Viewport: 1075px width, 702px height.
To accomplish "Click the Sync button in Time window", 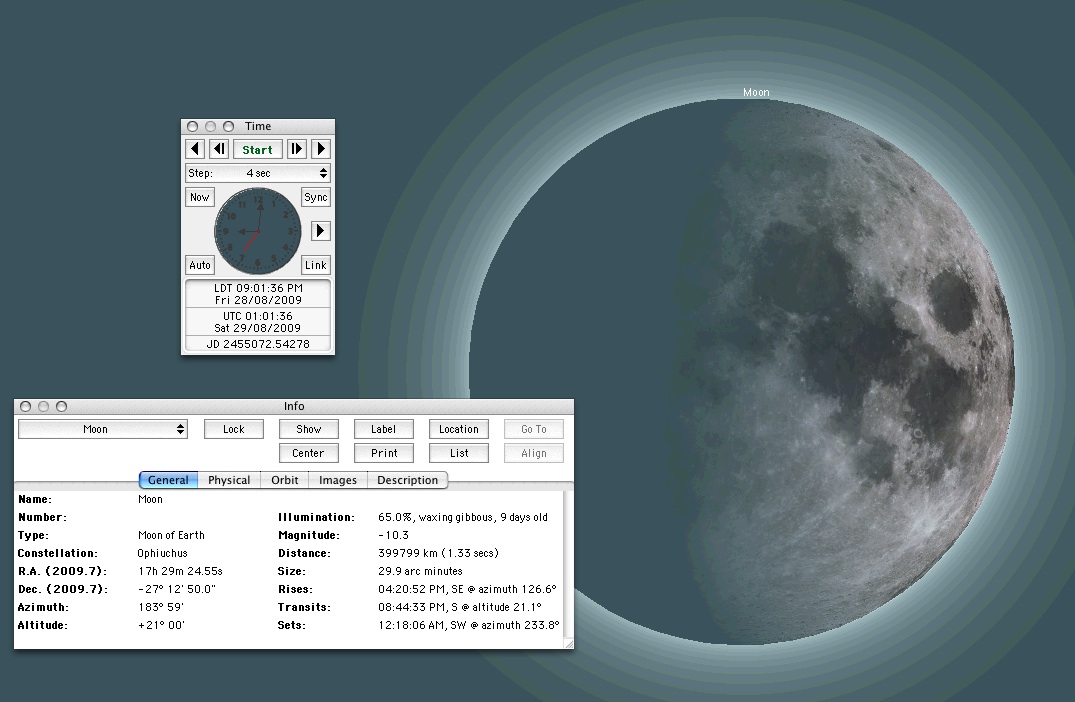I will [315, 197].
